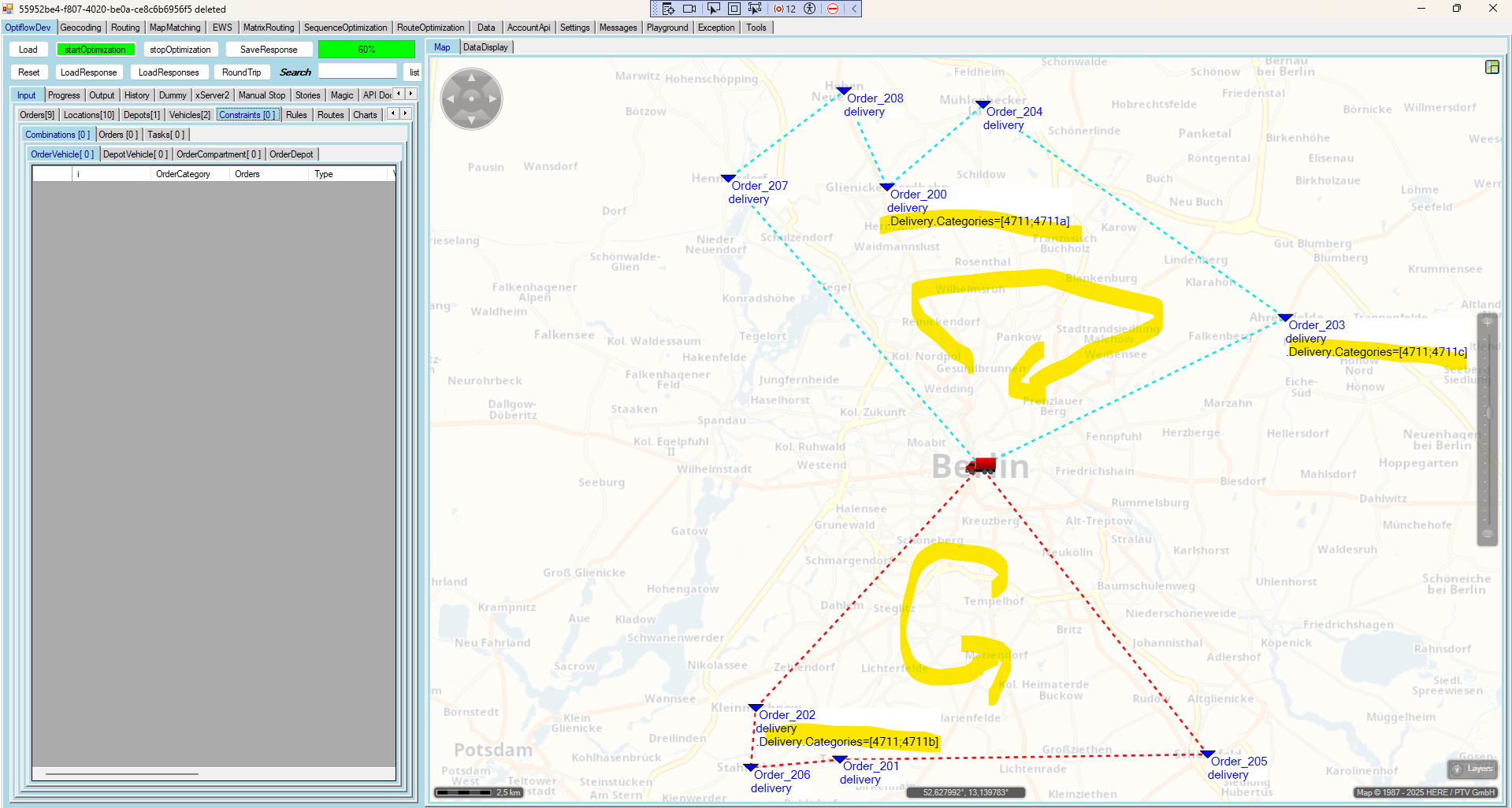The width and height of the screenshot is (1512, 808).
Task: Click the accessibility person icon in debug toolbar
Action: (x=809, y=9)
